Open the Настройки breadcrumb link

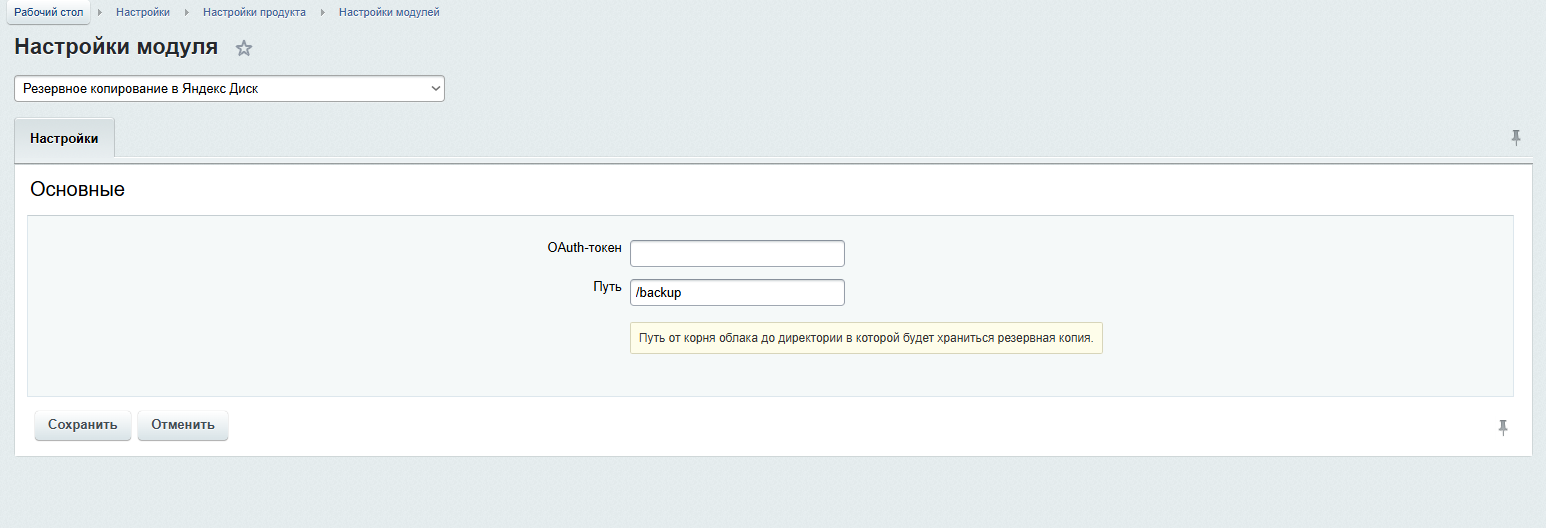click(x=142, y=12)
